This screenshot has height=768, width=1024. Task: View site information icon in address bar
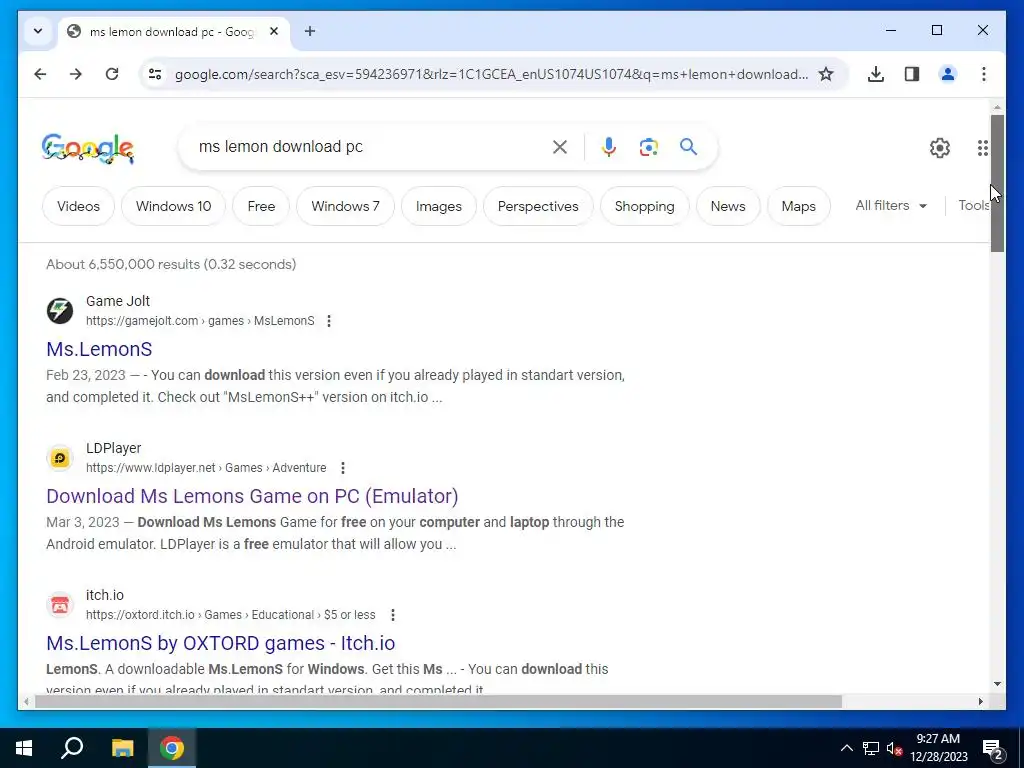[155, 74]
